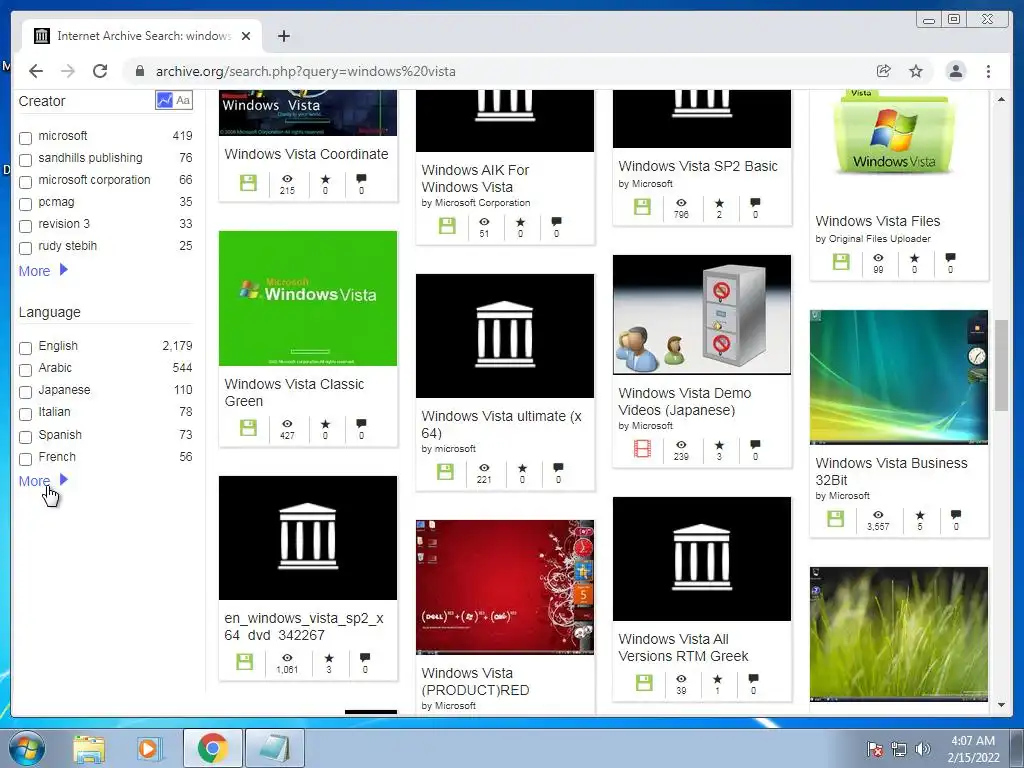Screen dimensions: 1024x768
Task: Enable the pcmag creator filter
Action: [x=25, y=204]
